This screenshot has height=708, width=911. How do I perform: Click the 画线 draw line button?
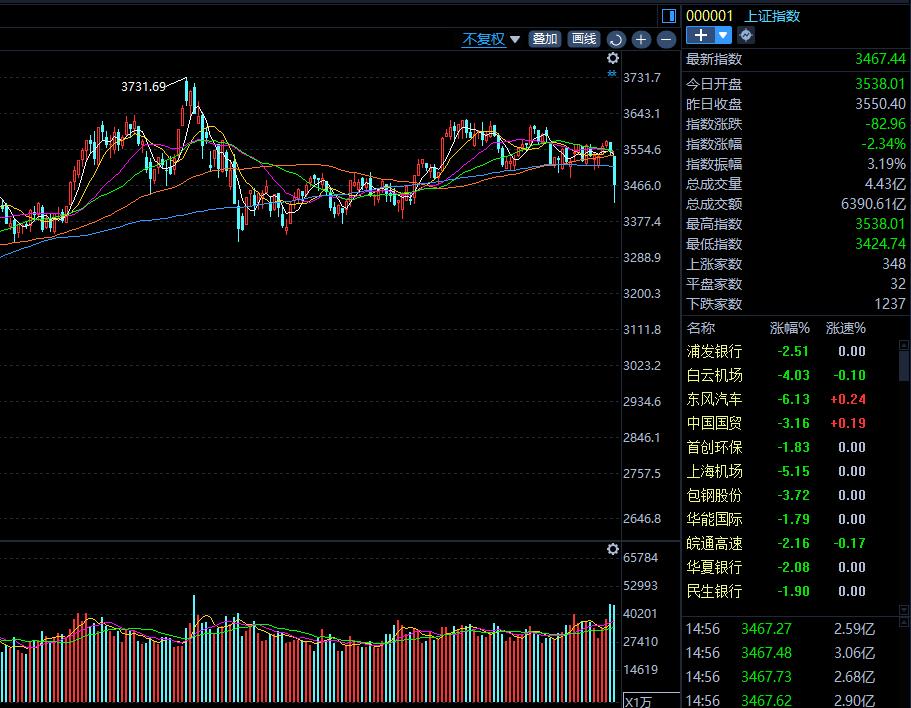583,39
